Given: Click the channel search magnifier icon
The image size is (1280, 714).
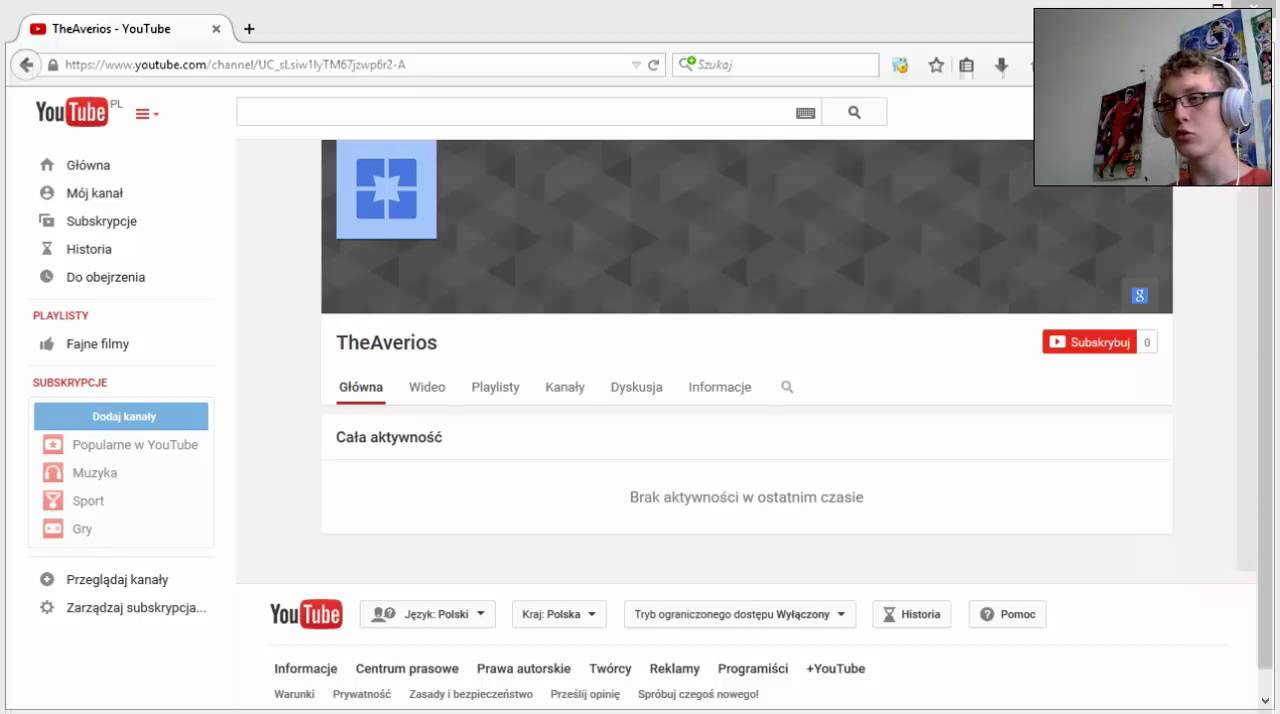Looking at the screenshot, I should [787, 387].
